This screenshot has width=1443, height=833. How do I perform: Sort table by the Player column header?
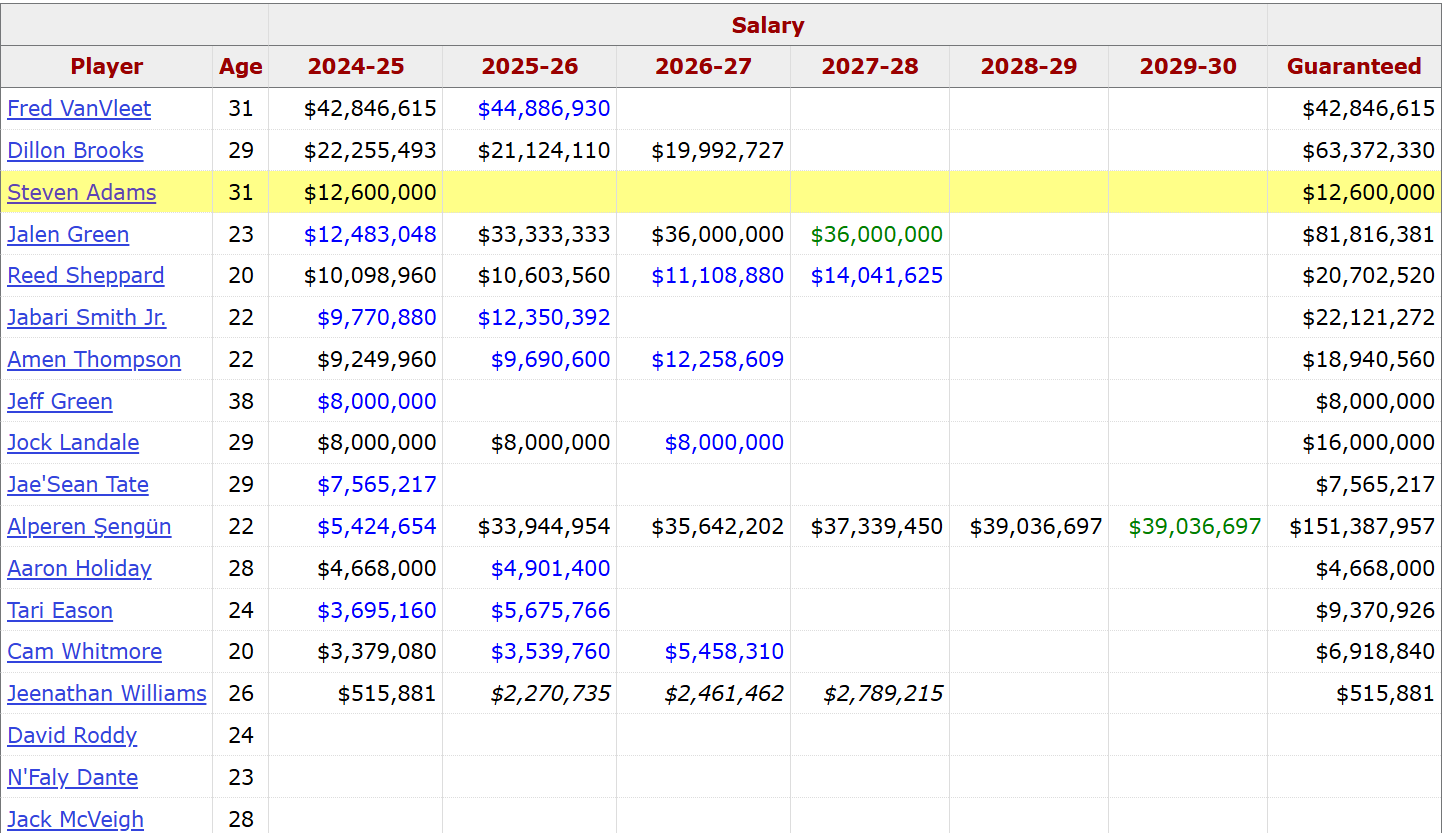[106, 67]
